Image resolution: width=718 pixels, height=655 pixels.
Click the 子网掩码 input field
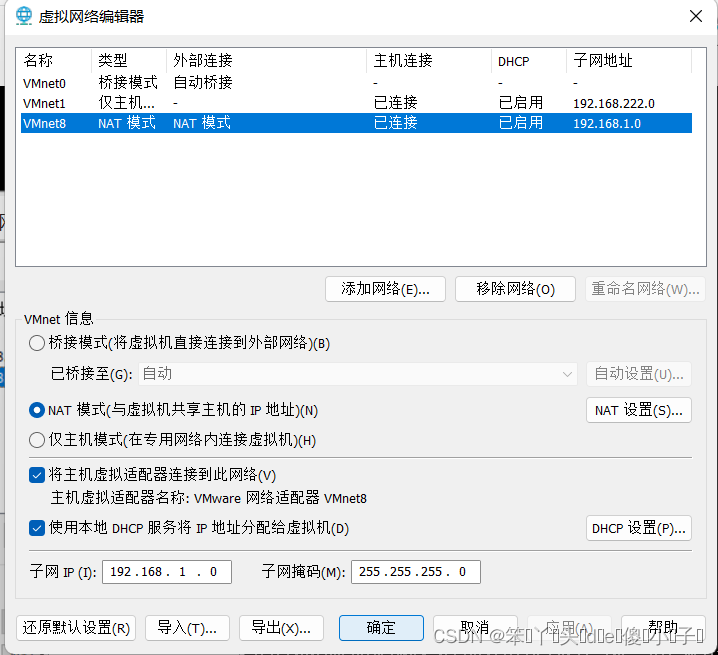tap(416, 572)
